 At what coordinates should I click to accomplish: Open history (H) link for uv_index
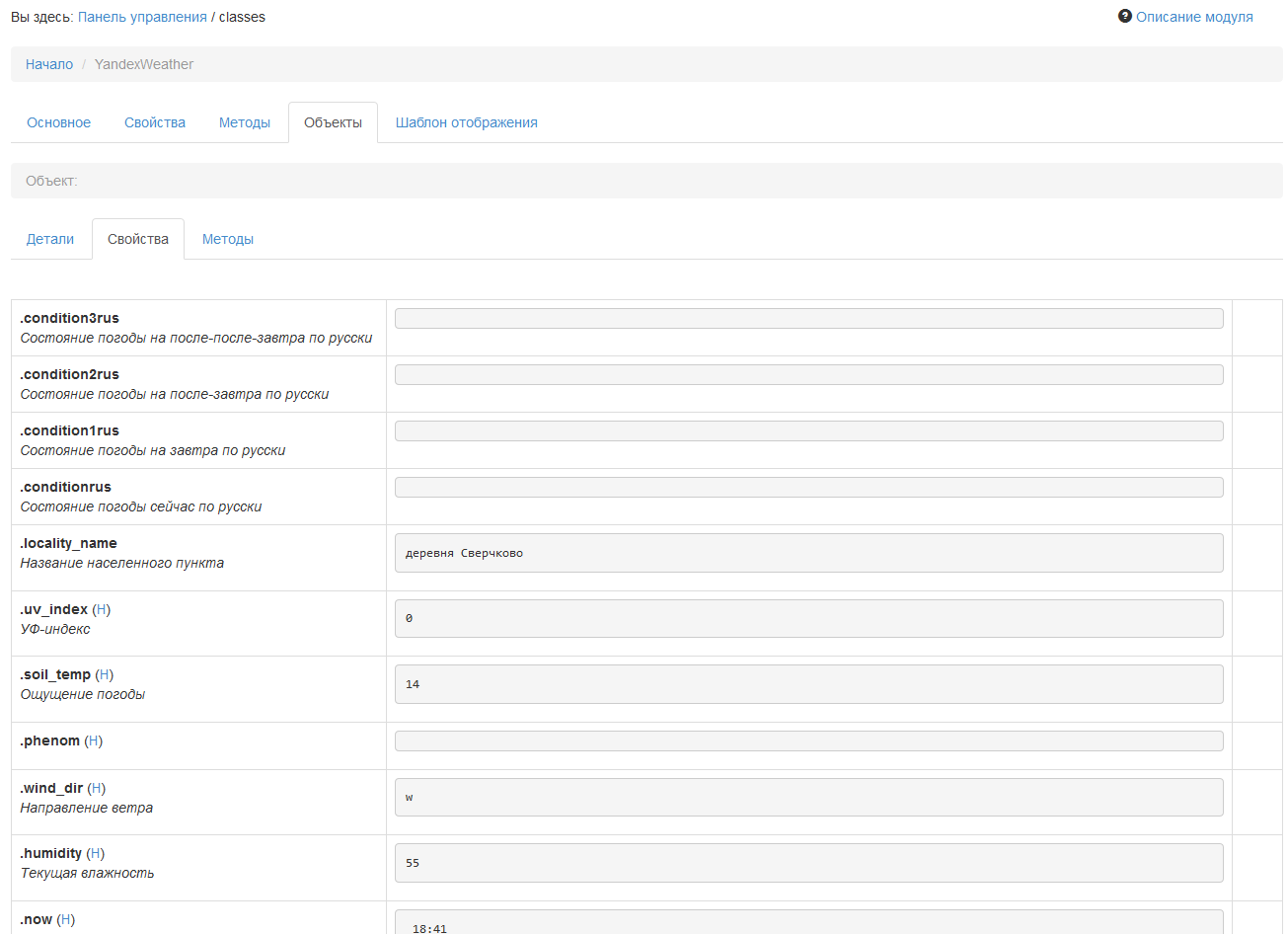[x=102, y=609]
